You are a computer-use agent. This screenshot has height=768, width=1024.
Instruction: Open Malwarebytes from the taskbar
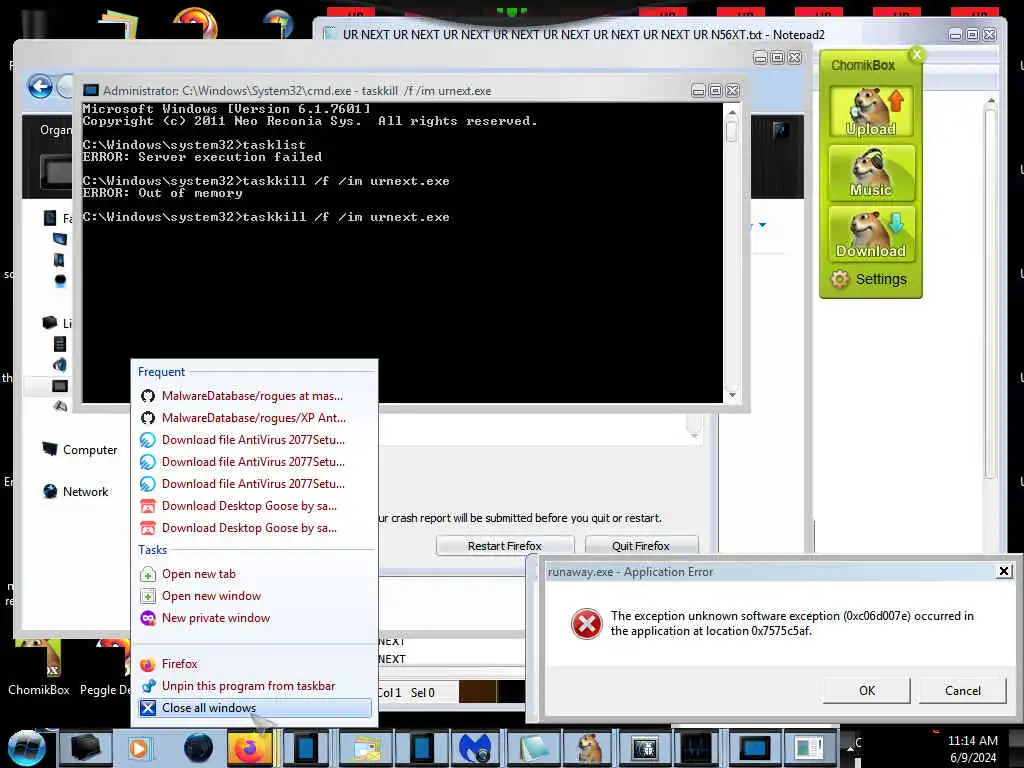coord(475,748)
